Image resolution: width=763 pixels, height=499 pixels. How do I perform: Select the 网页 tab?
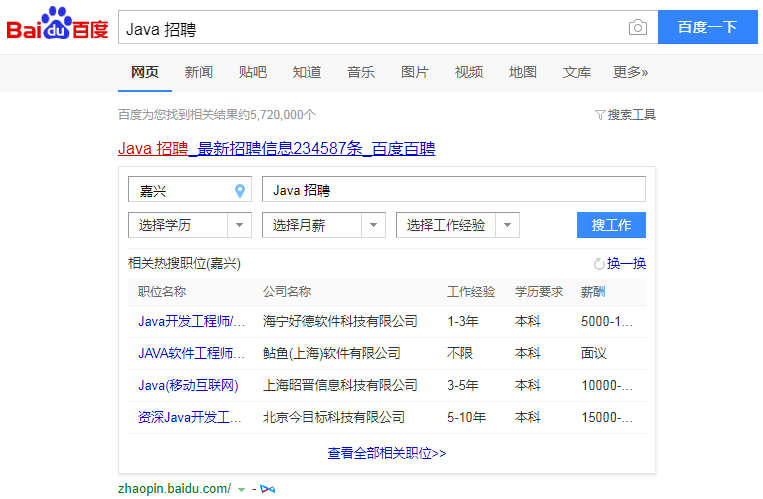point(145,73)
